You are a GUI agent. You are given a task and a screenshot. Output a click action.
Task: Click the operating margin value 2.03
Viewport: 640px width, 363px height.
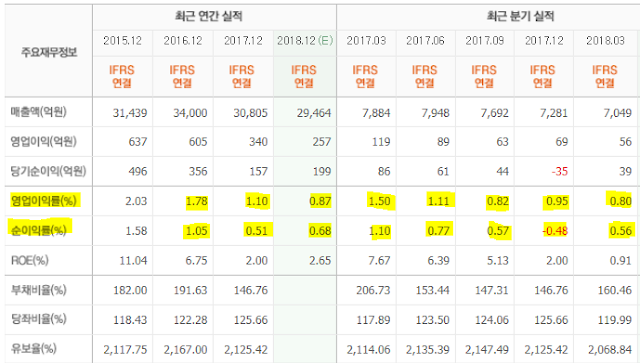tap(136, 201)
